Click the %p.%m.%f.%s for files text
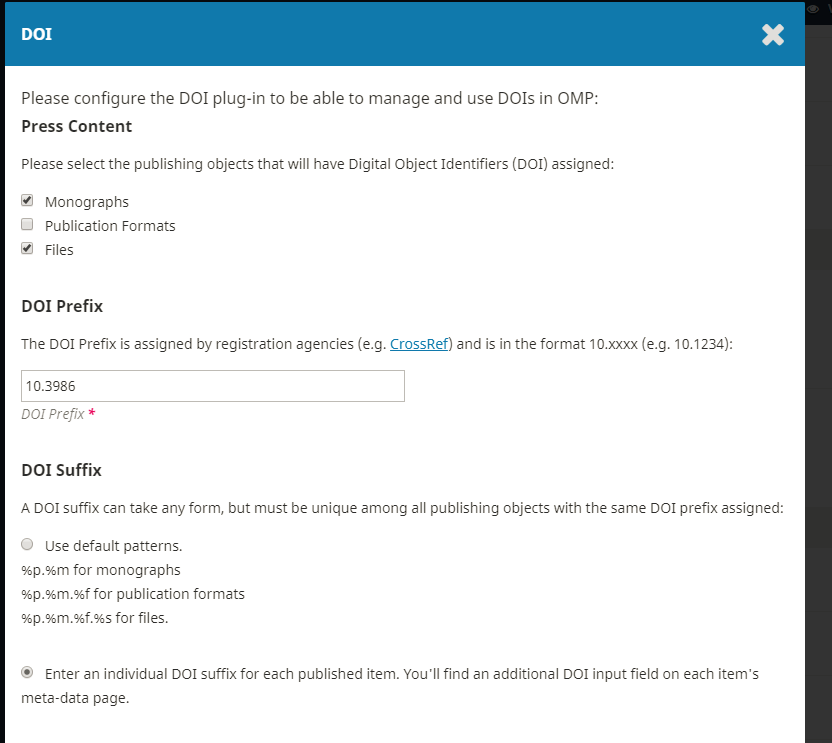The height and width of the screenshot is (743, 832). point(94,618)
